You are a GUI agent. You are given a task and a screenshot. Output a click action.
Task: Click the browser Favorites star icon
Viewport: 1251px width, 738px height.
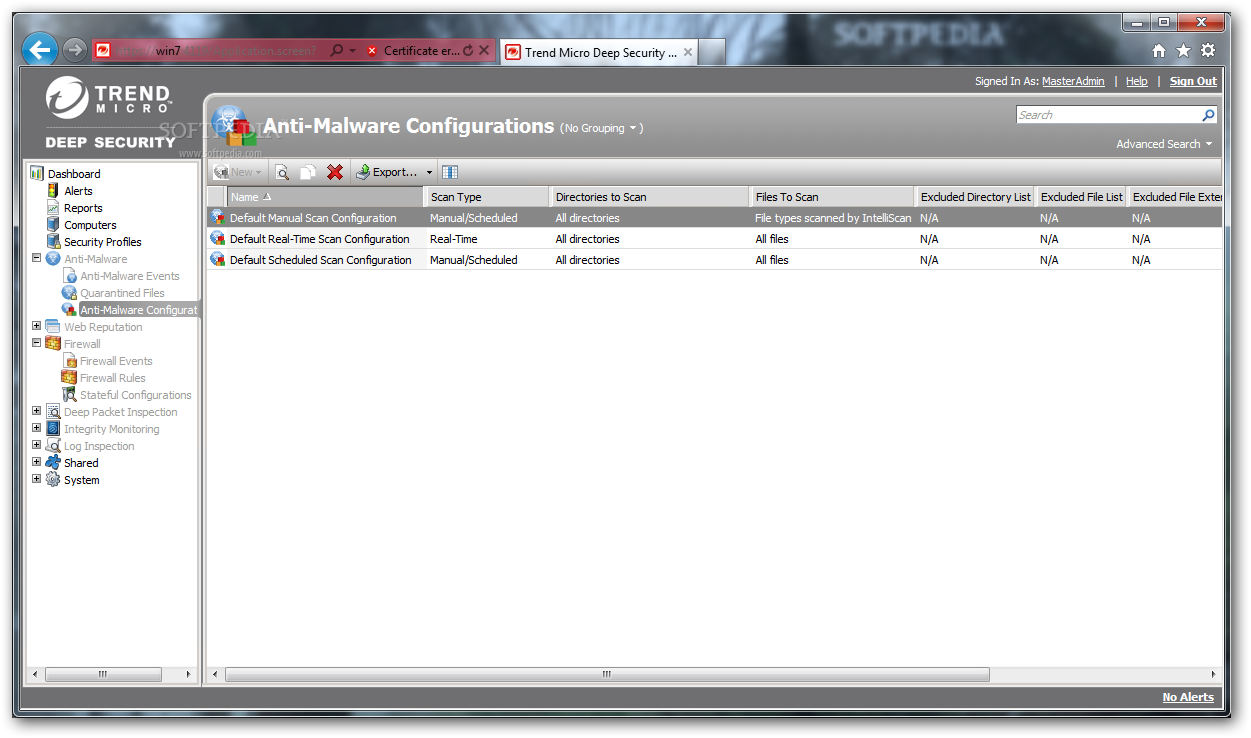pos(1183,50)
